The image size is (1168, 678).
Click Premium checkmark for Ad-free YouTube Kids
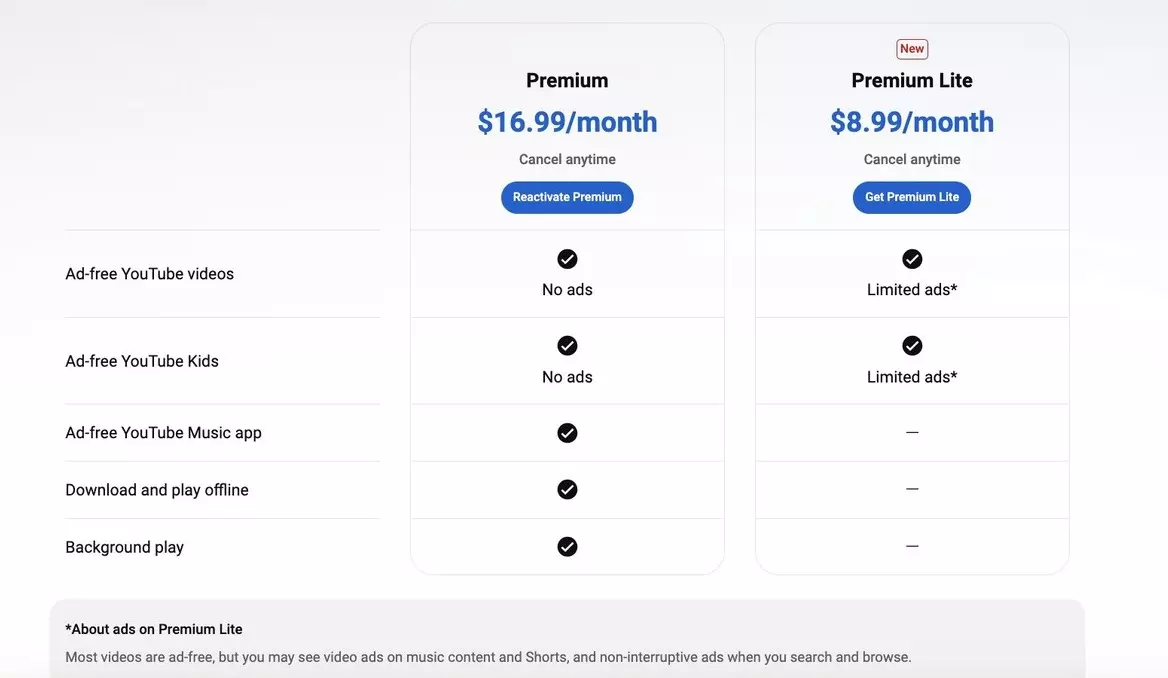click(567, 346)
